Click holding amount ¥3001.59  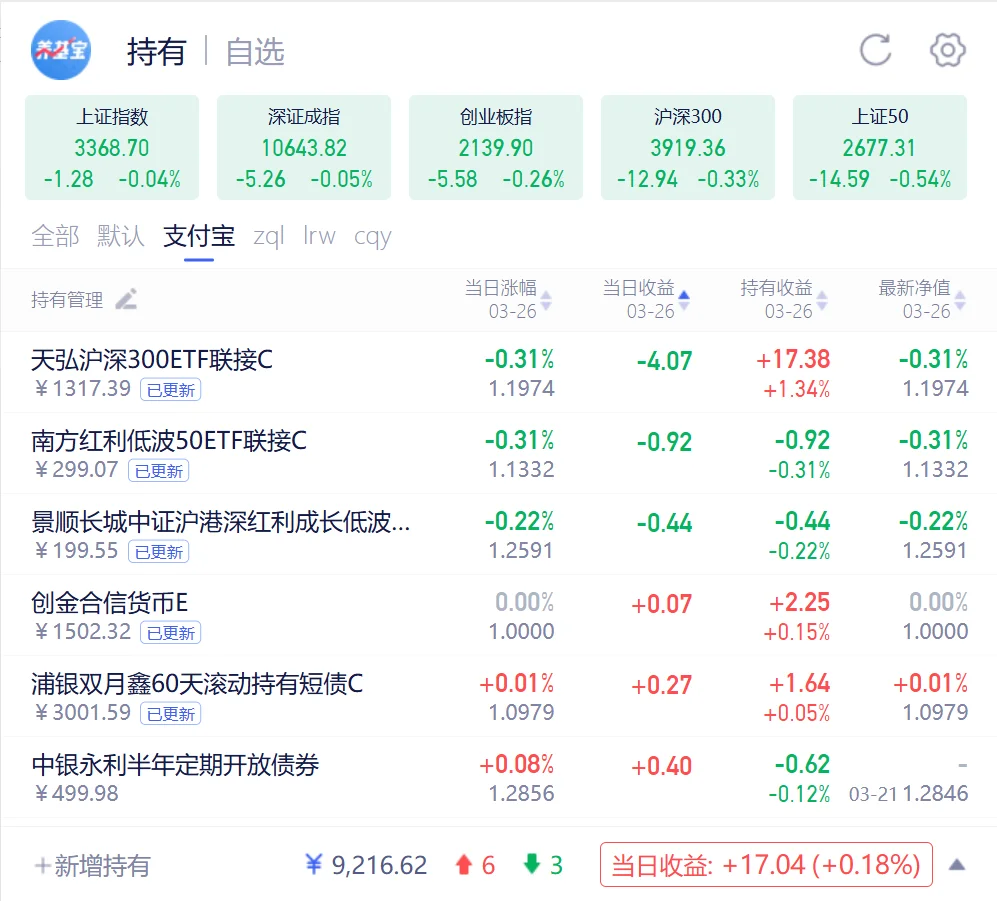pyautogui.click(x=83, y=712)
